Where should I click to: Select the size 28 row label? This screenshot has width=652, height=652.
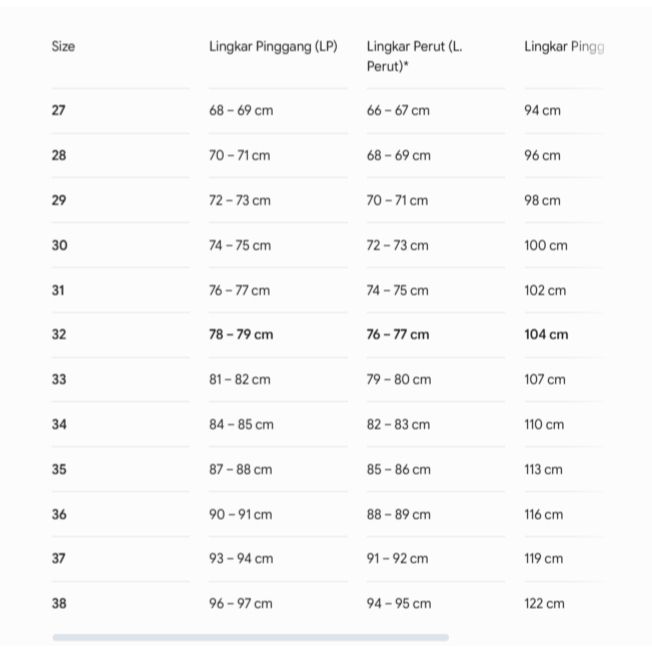[x=59, y=155]
